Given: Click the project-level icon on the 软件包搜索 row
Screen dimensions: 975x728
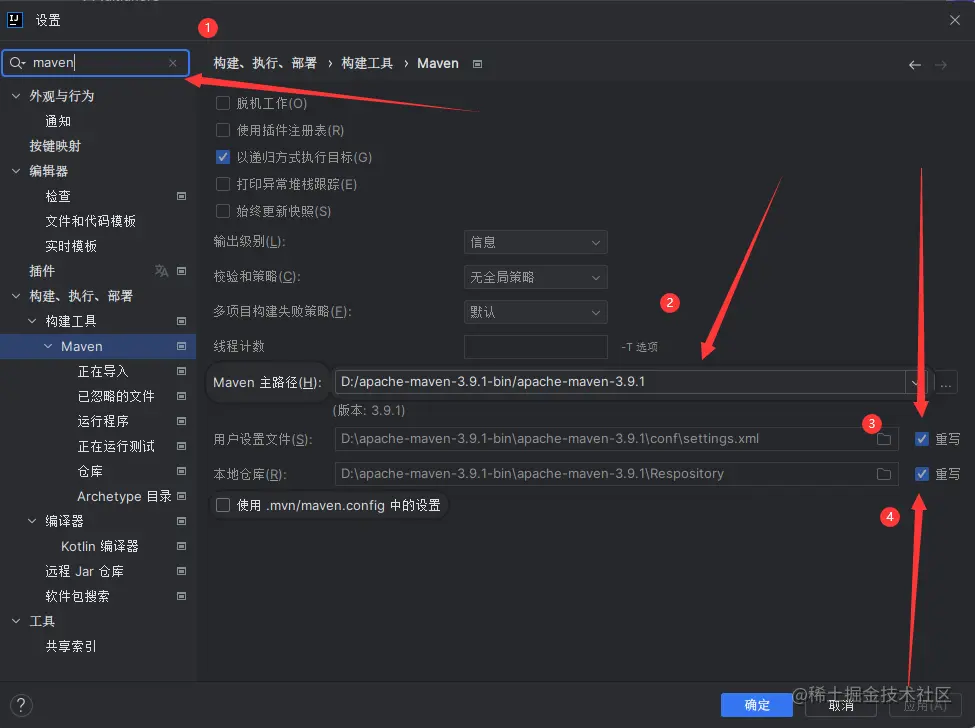Looking at the screenshot, I should click(x=182, y=596).
